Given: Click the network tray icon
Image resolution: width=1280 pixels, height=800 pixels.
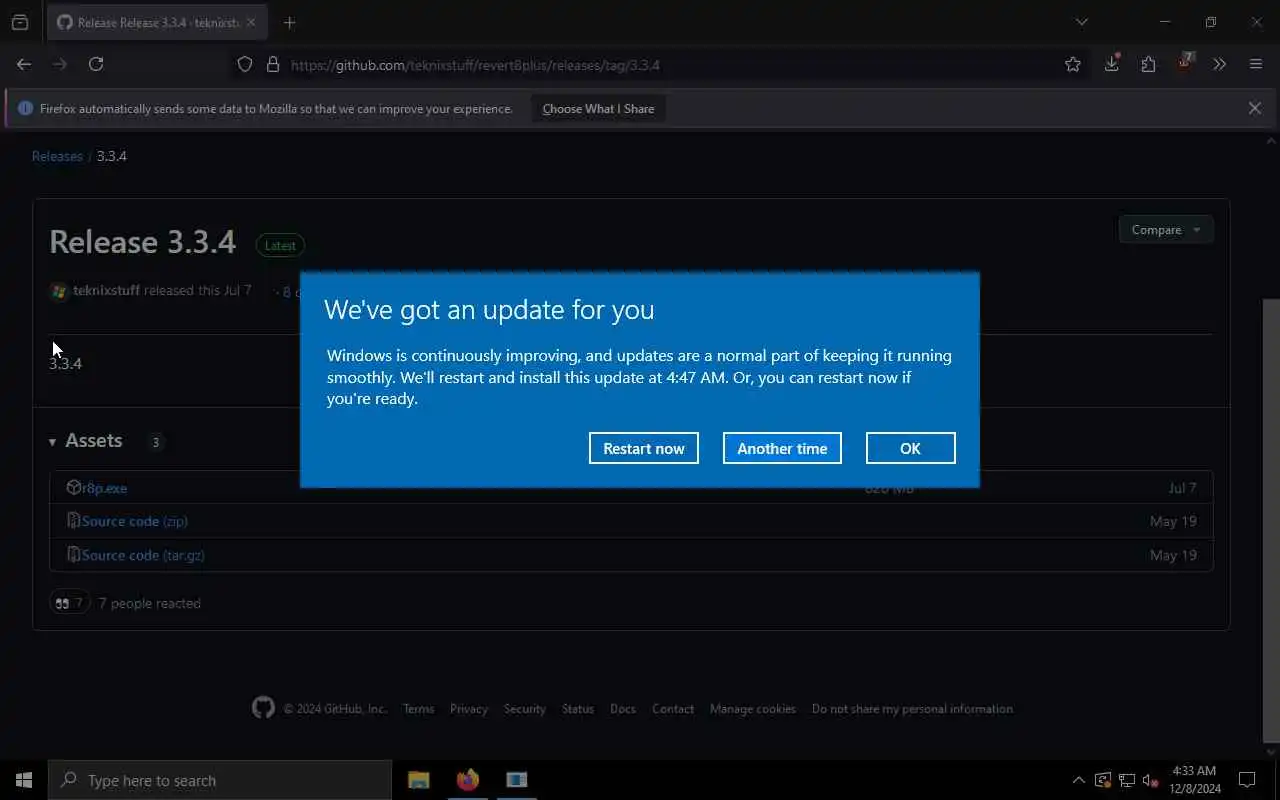Looking at the screenshot, I should click(x=1127, y=780).
